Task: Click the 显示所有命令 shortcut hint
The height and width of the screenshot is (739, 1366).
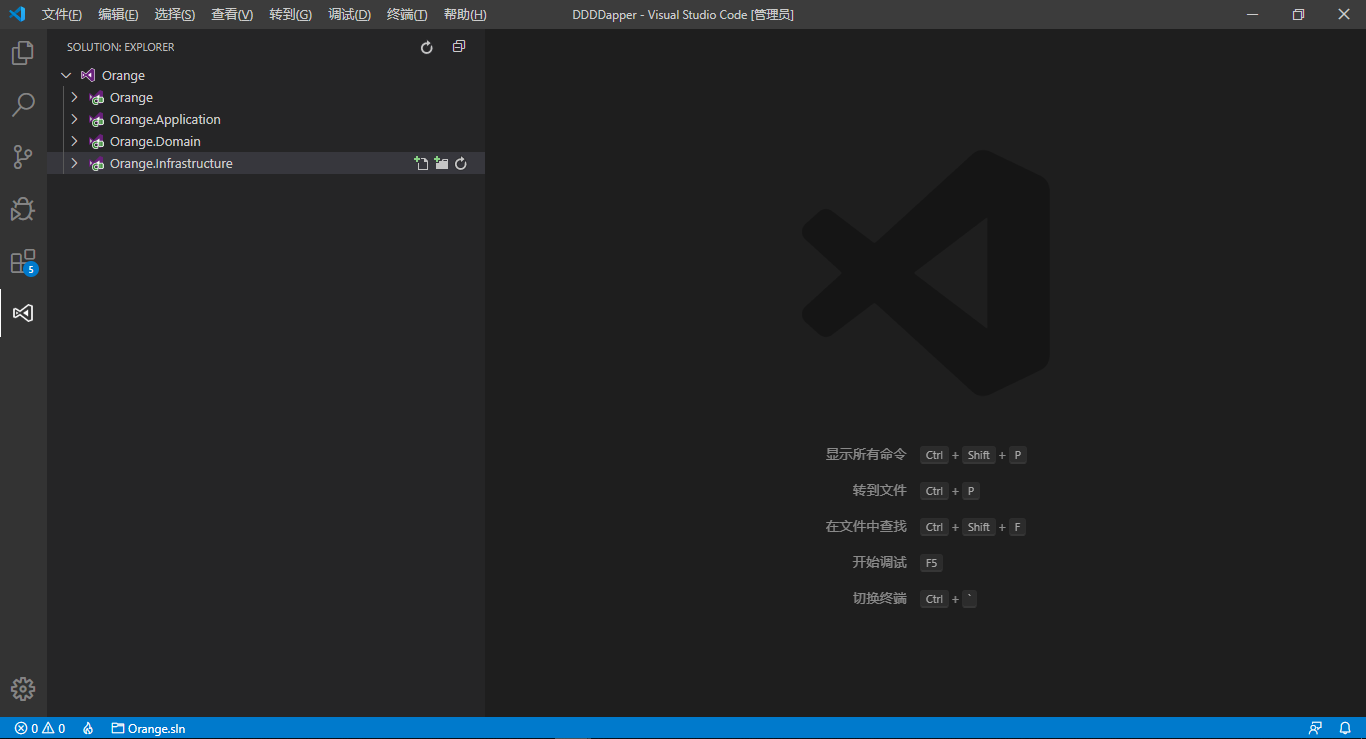Action: pos(866,454)
